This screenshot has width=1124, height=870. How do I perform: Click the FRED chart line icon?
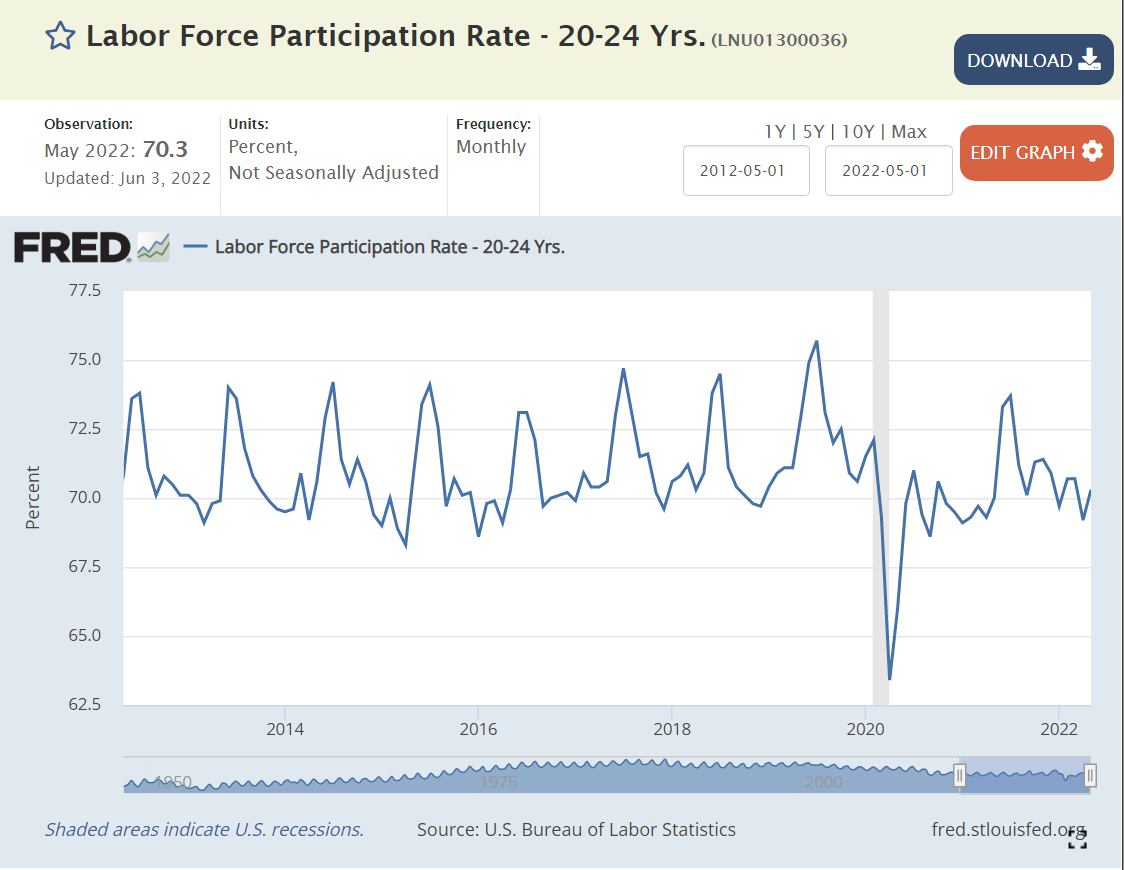click(153, 247)
